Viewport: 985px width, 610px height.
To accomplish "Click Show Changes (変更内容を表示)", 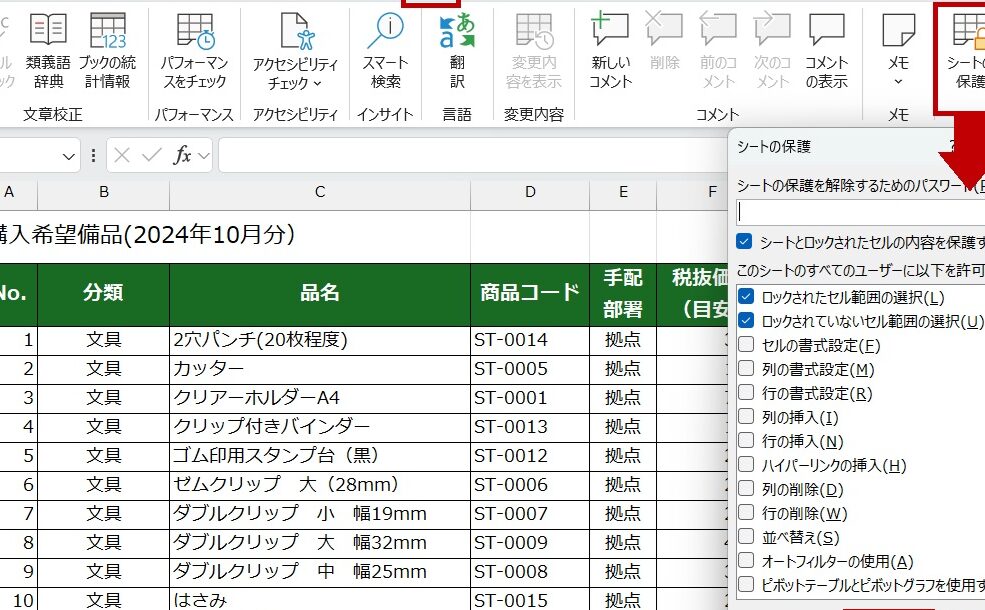I will coord(533,52).
